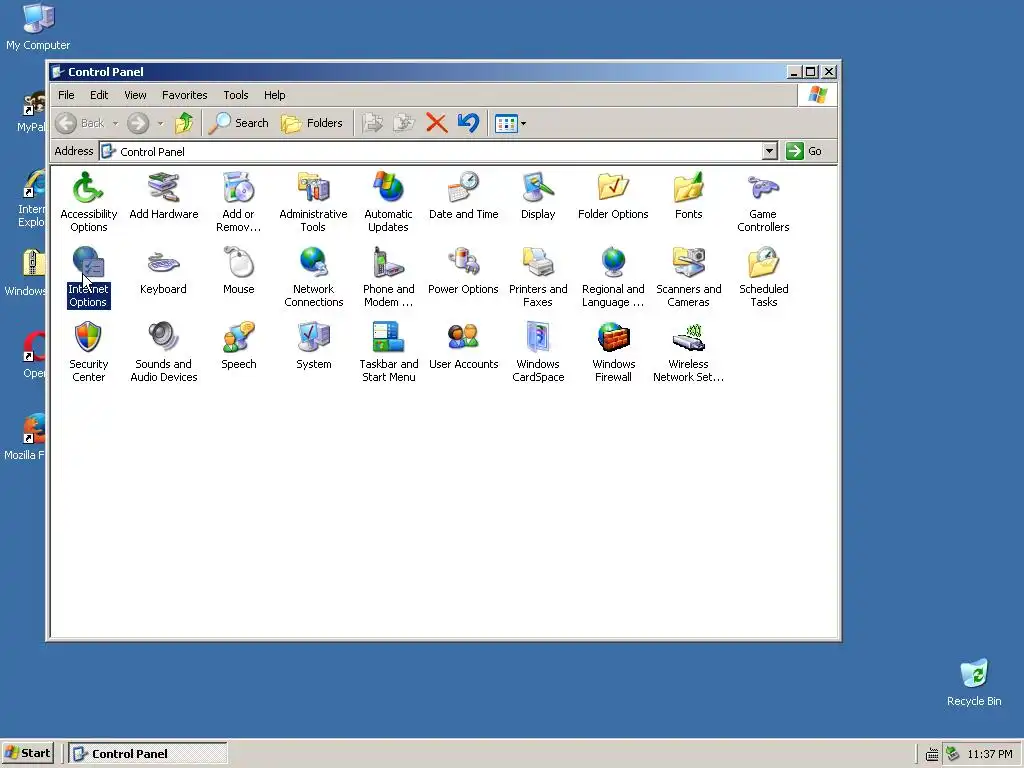Open Folder Options icon
Screen dimensions: 1024x768
pos(613,195)
